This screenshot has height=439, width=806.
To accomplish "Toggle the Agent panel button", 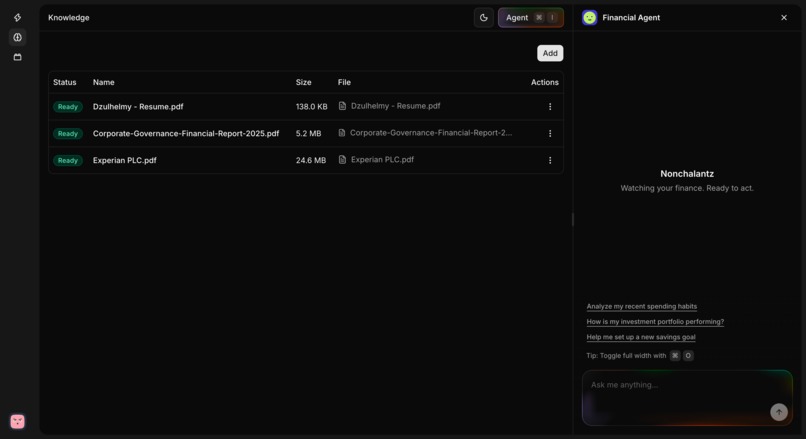I will [530, 17].
